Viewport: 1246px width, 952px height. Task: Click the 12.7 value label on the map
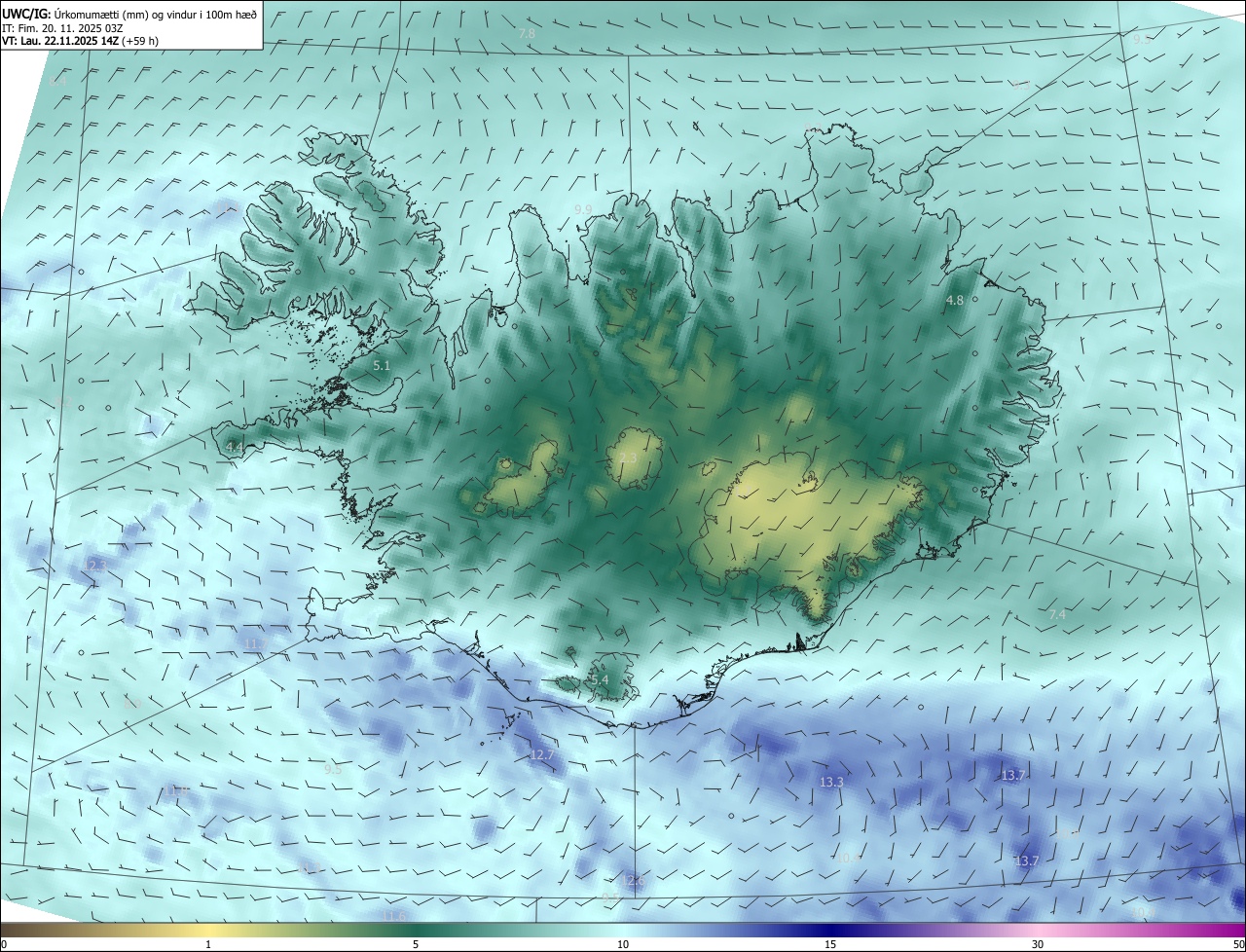pyautogui.click(x=542, y=755)
